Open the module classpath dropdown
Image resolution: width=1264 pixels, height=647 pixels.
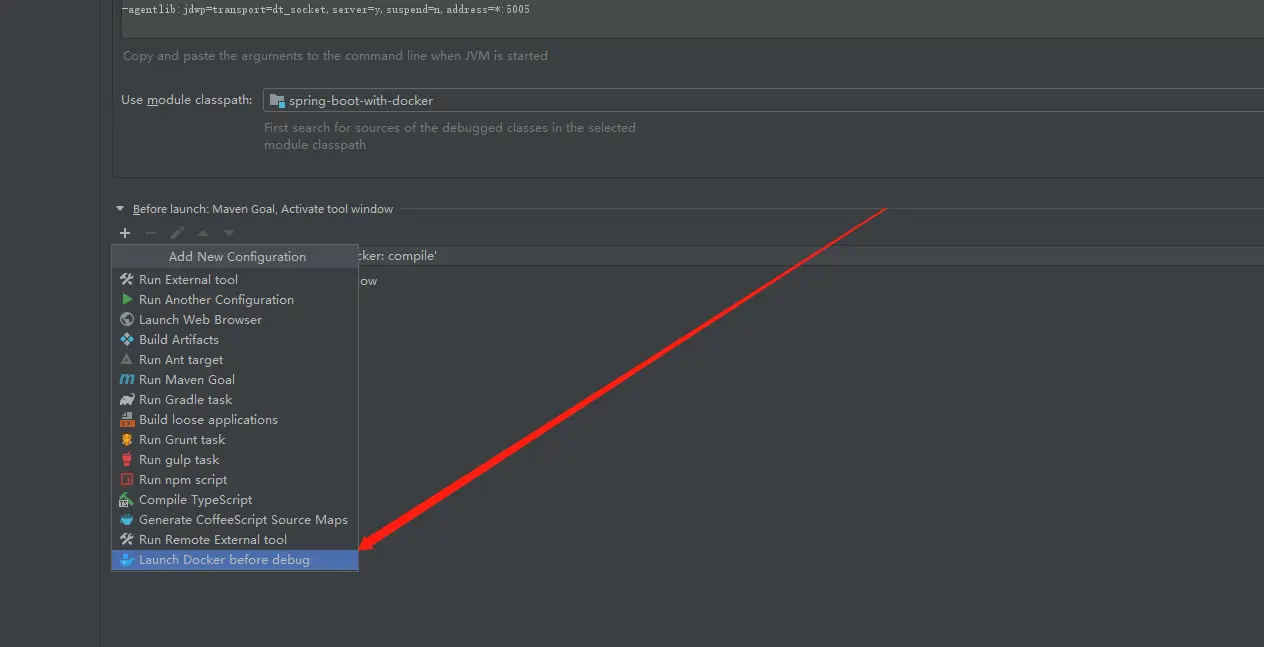click(x=764, y=100)
